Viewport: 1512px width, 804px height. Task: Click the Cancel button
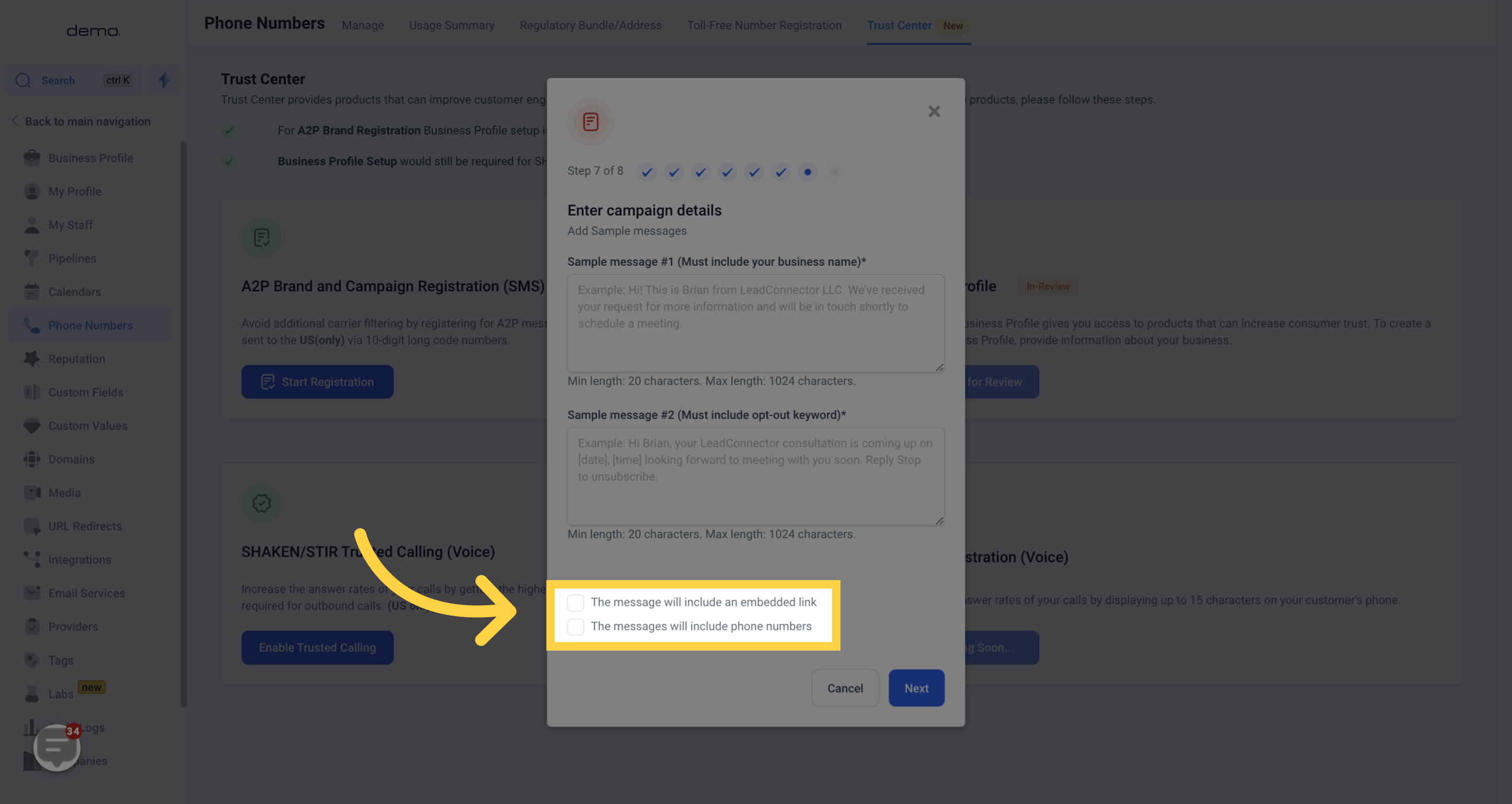point(845,687)
